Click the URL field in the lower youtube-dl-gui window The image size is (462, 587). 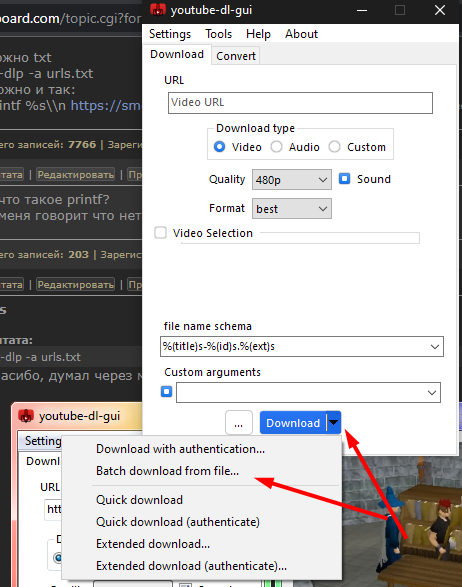pyautogui.click(x=53, y=509)
